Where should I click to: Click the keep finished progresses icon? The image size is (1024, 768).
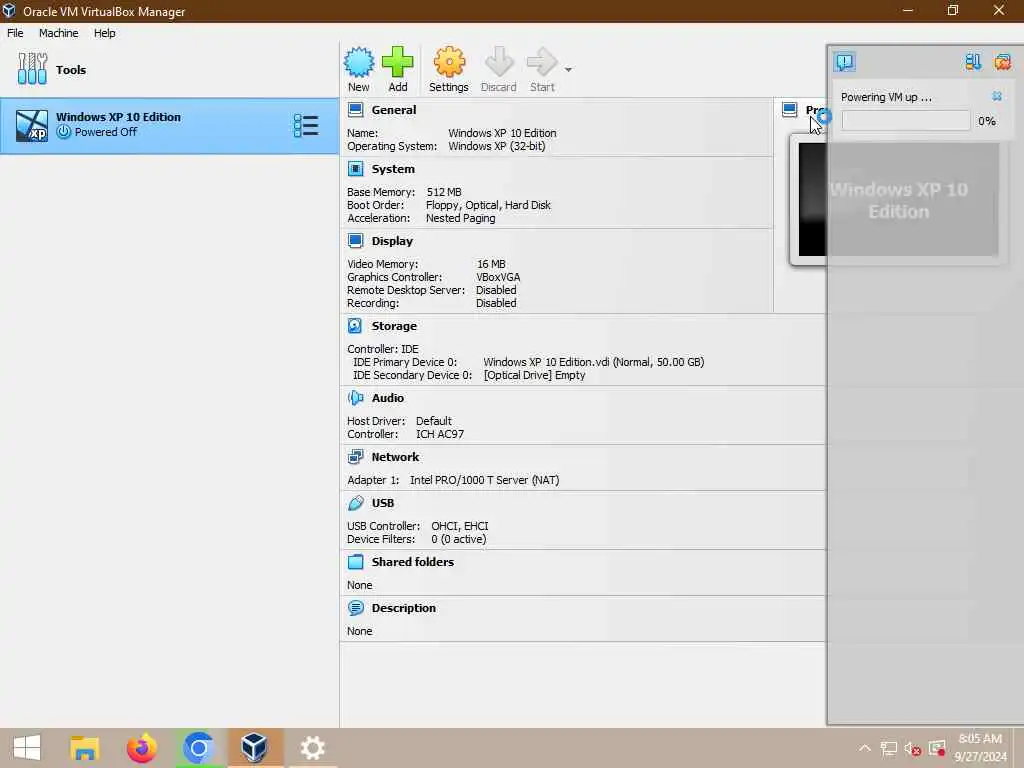tap(973, 62)
